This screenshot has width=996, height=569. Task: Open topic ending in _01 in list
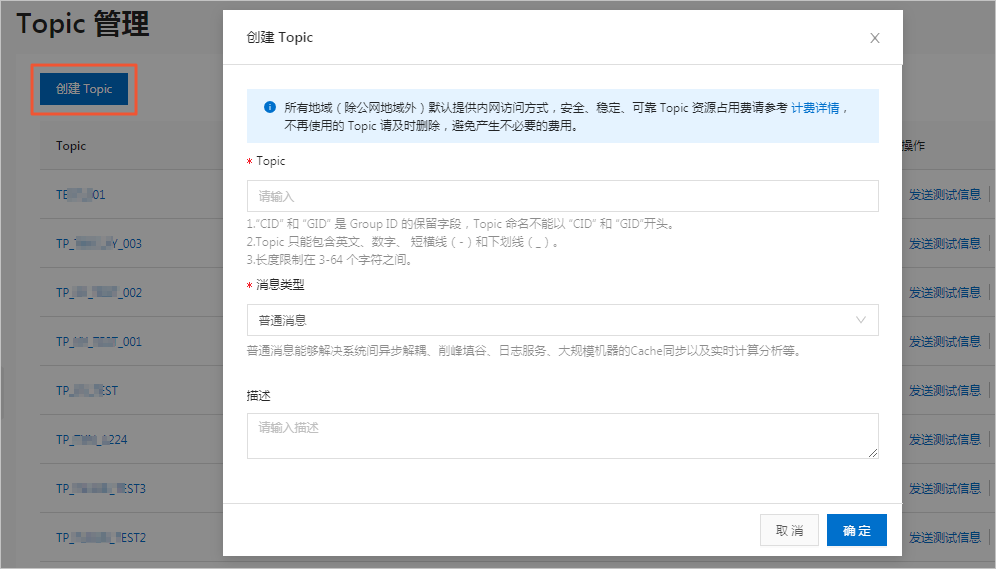81,195
